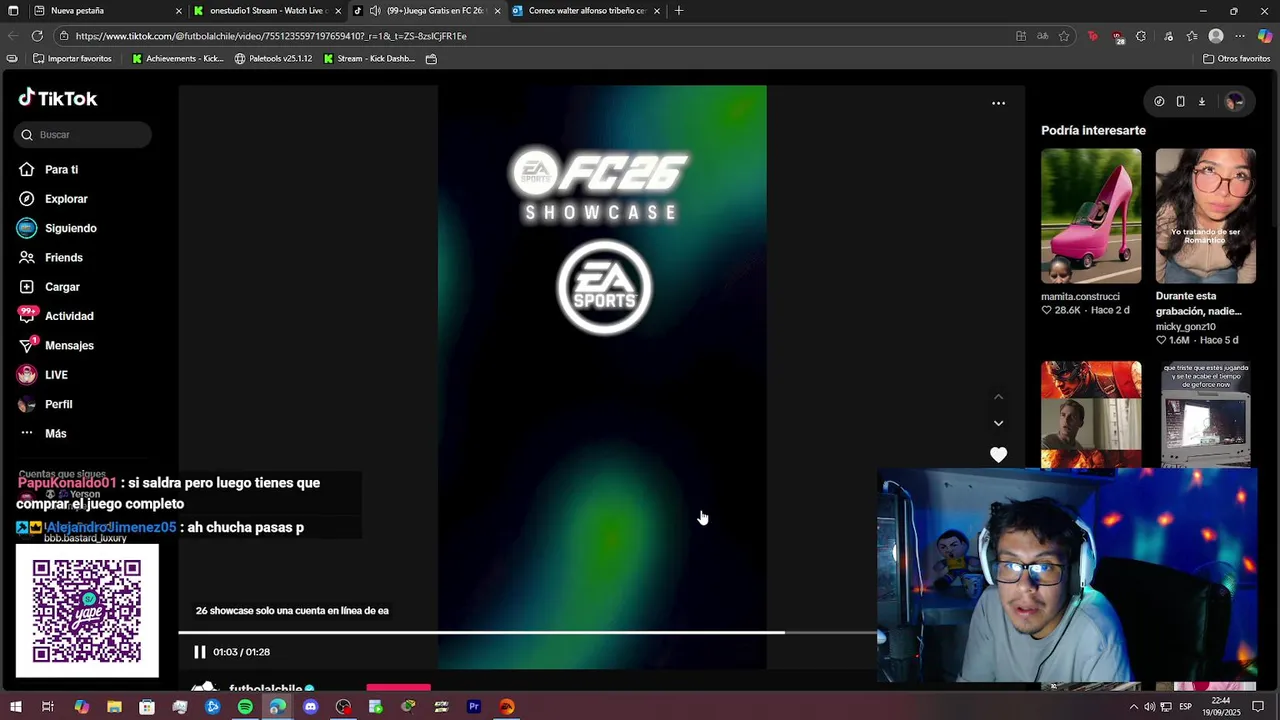Like the video with the heart

point(998,455)
